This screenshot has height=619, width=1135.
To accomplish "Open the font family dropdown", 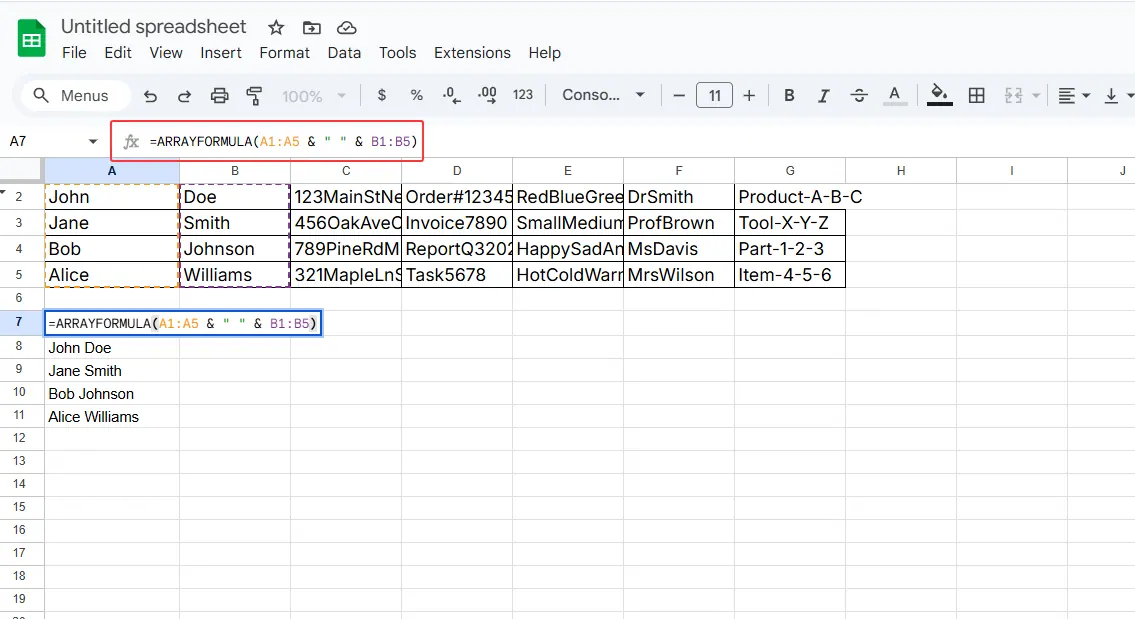I will tap(603, 96).
